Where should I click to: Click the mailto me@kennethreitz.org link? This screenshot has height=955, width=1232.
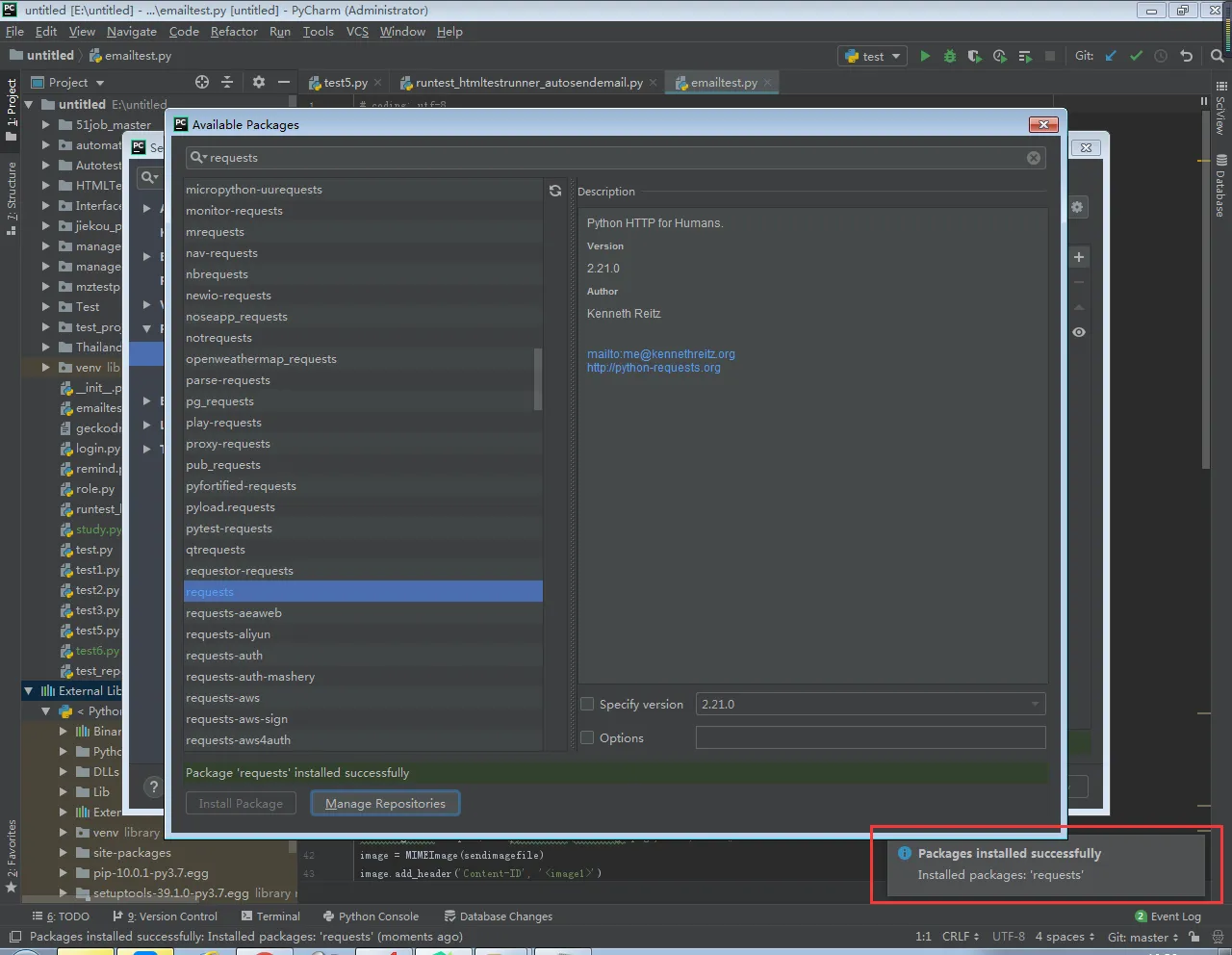click(660, 354)
